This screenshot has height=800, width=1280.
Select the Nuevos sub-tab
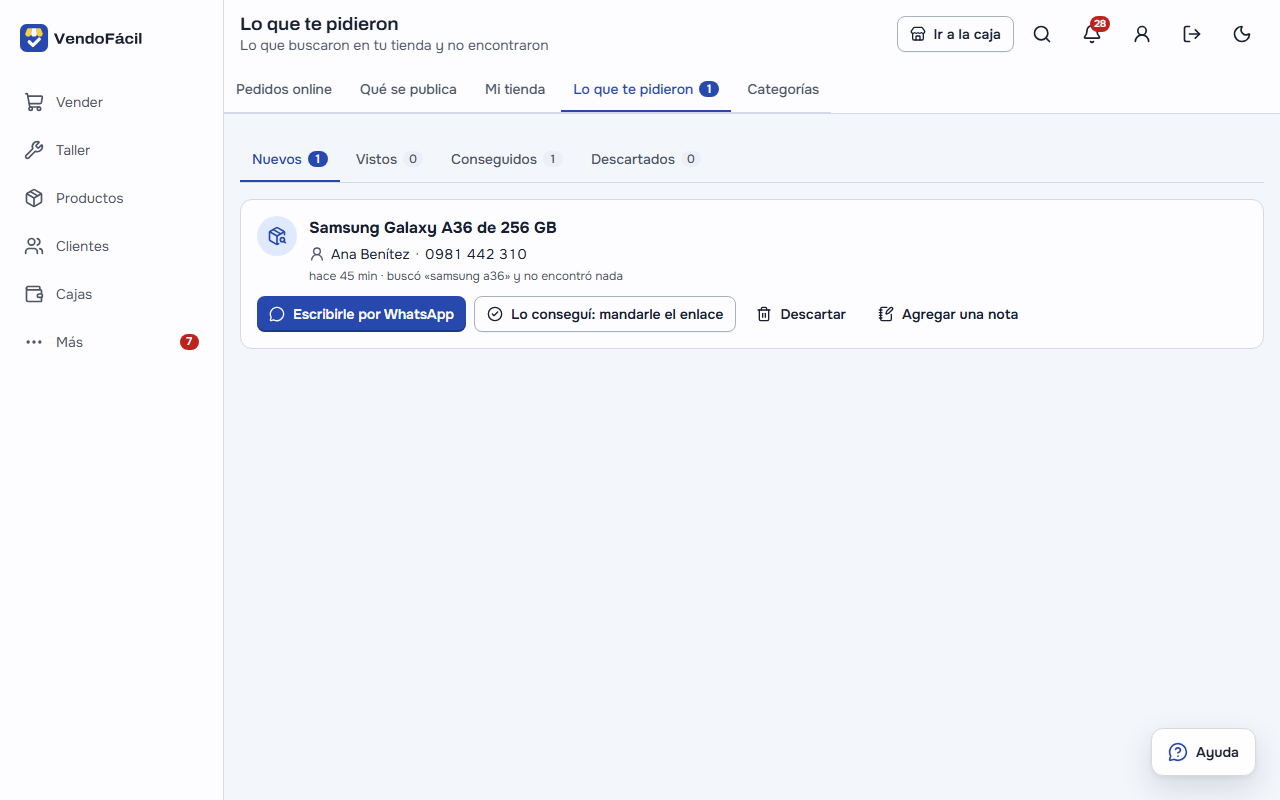[x=290, y=159]
